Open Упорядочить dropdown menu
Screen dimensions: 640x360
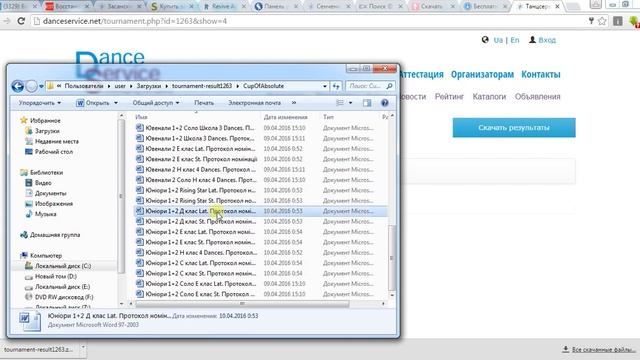click(x=40, y=103)
